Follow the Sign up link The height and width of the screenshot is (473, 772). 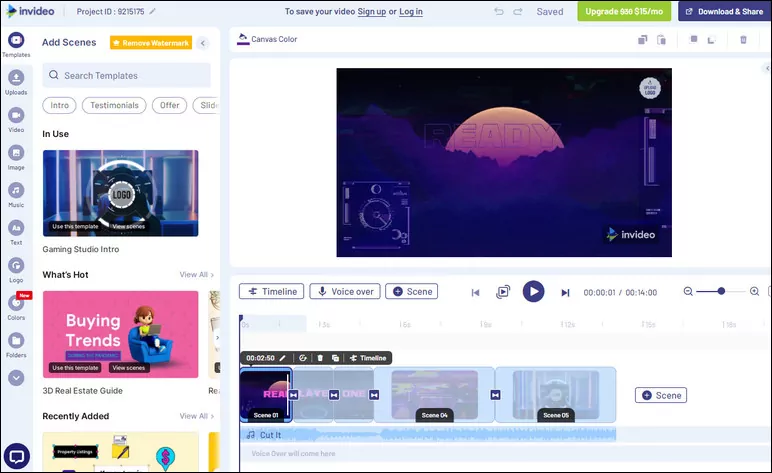(372, 11)
